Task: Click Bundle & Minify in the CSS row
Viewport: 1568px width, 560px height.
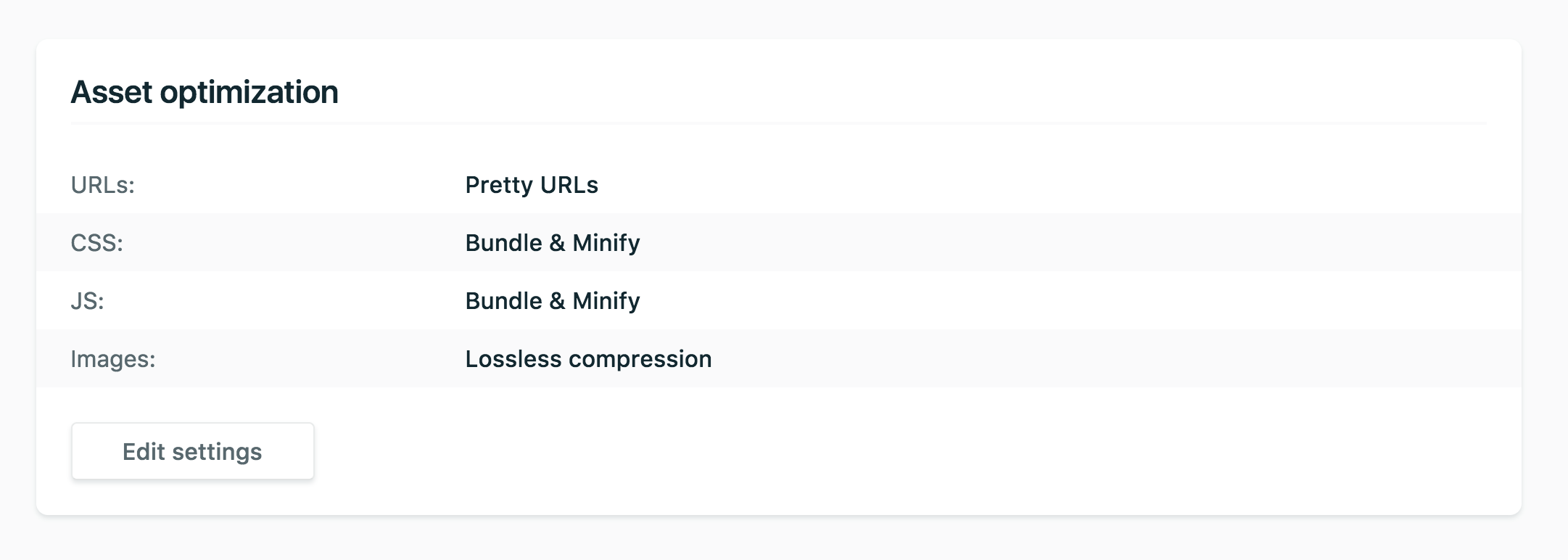Action: tap(553, 243)
